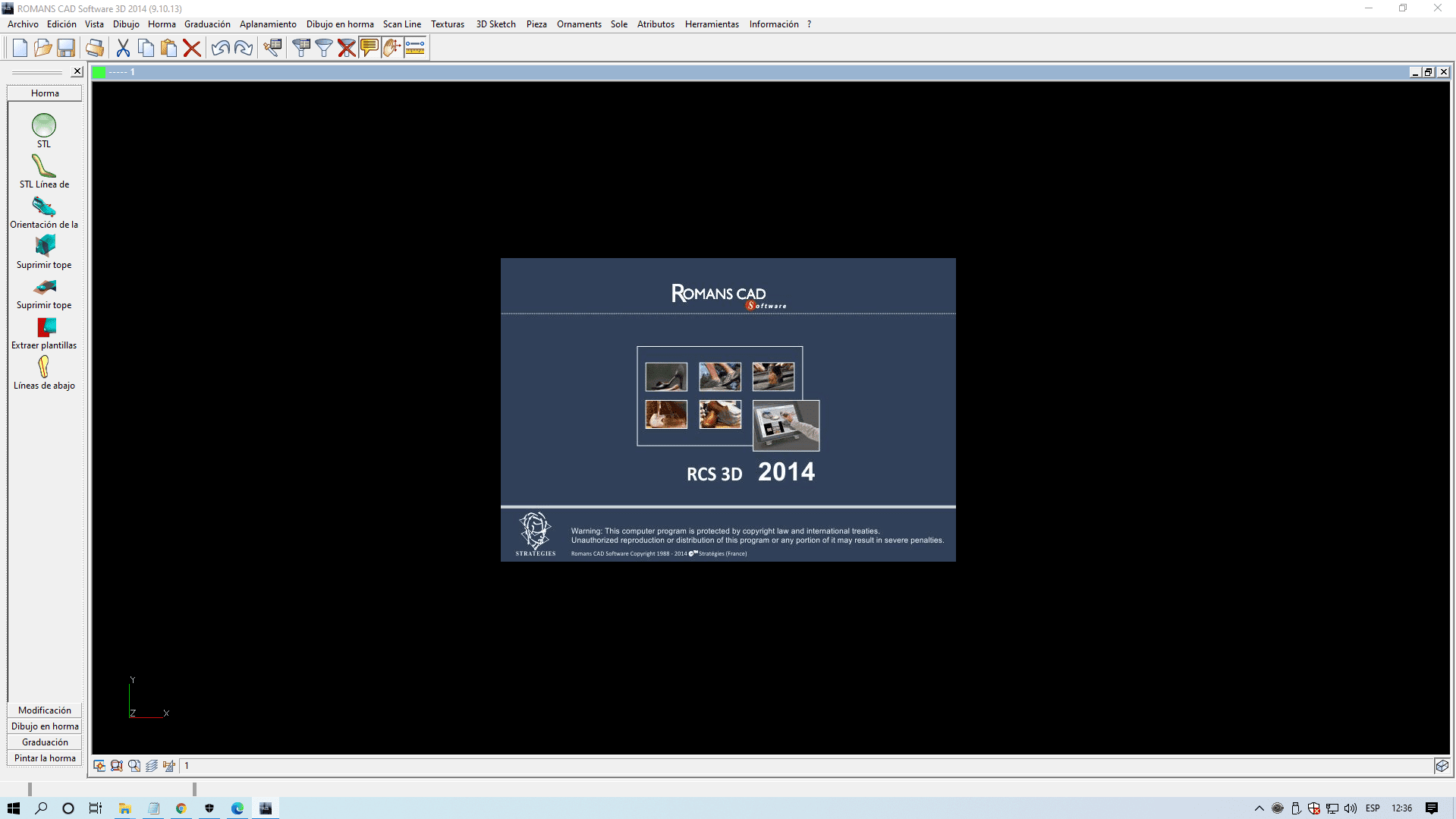
Task: Expand the Graduación section in side panel
Action: point(45,742)
